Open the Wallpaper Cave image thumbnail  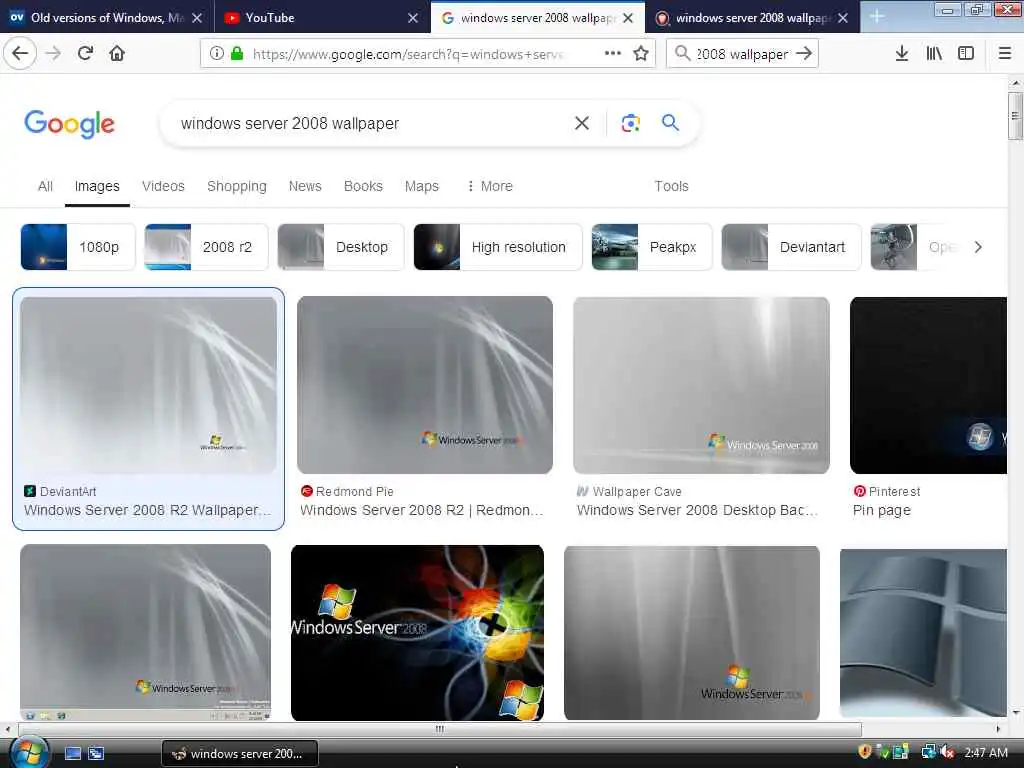(701, 385)
